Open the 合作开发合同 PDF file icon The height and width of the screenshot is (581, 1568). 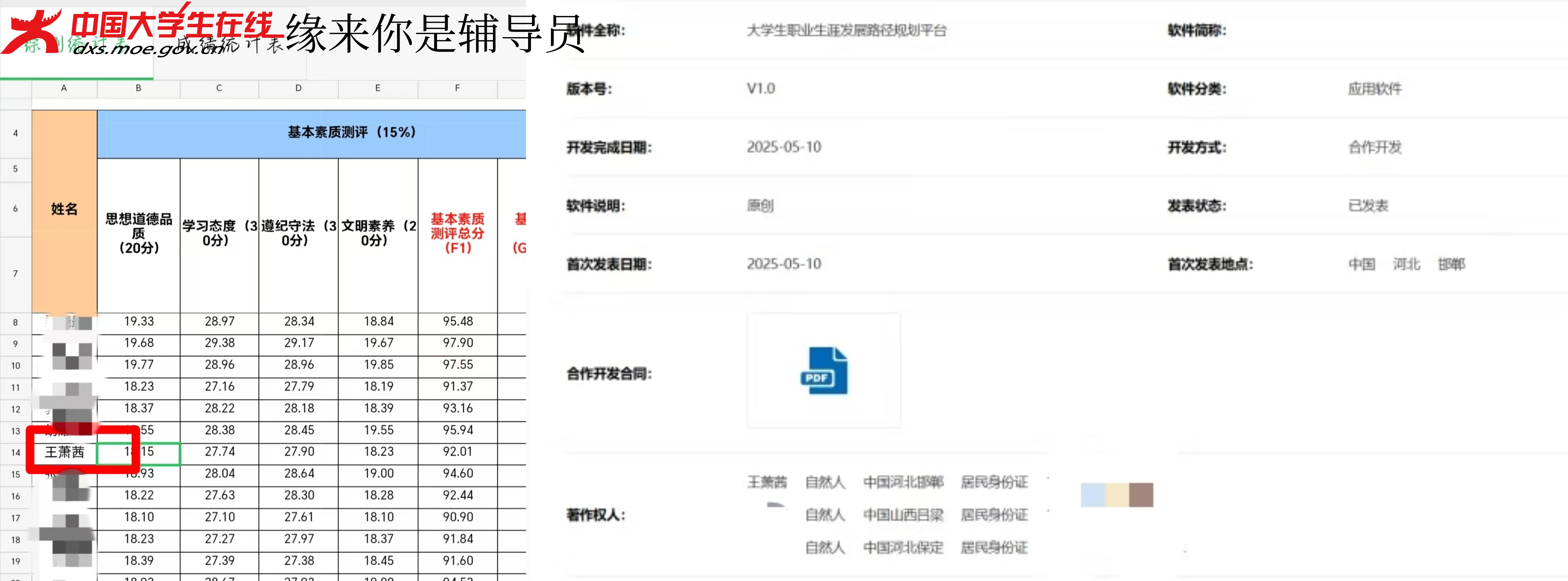(824, 370)
